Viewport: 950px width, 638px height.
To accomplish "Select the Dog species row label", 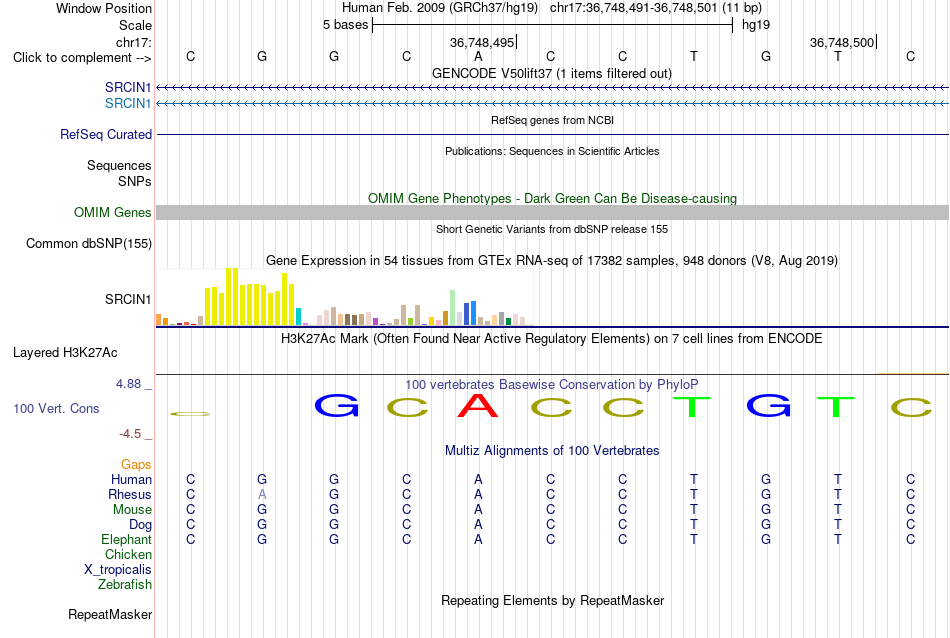I will click(x=141, y=525).
